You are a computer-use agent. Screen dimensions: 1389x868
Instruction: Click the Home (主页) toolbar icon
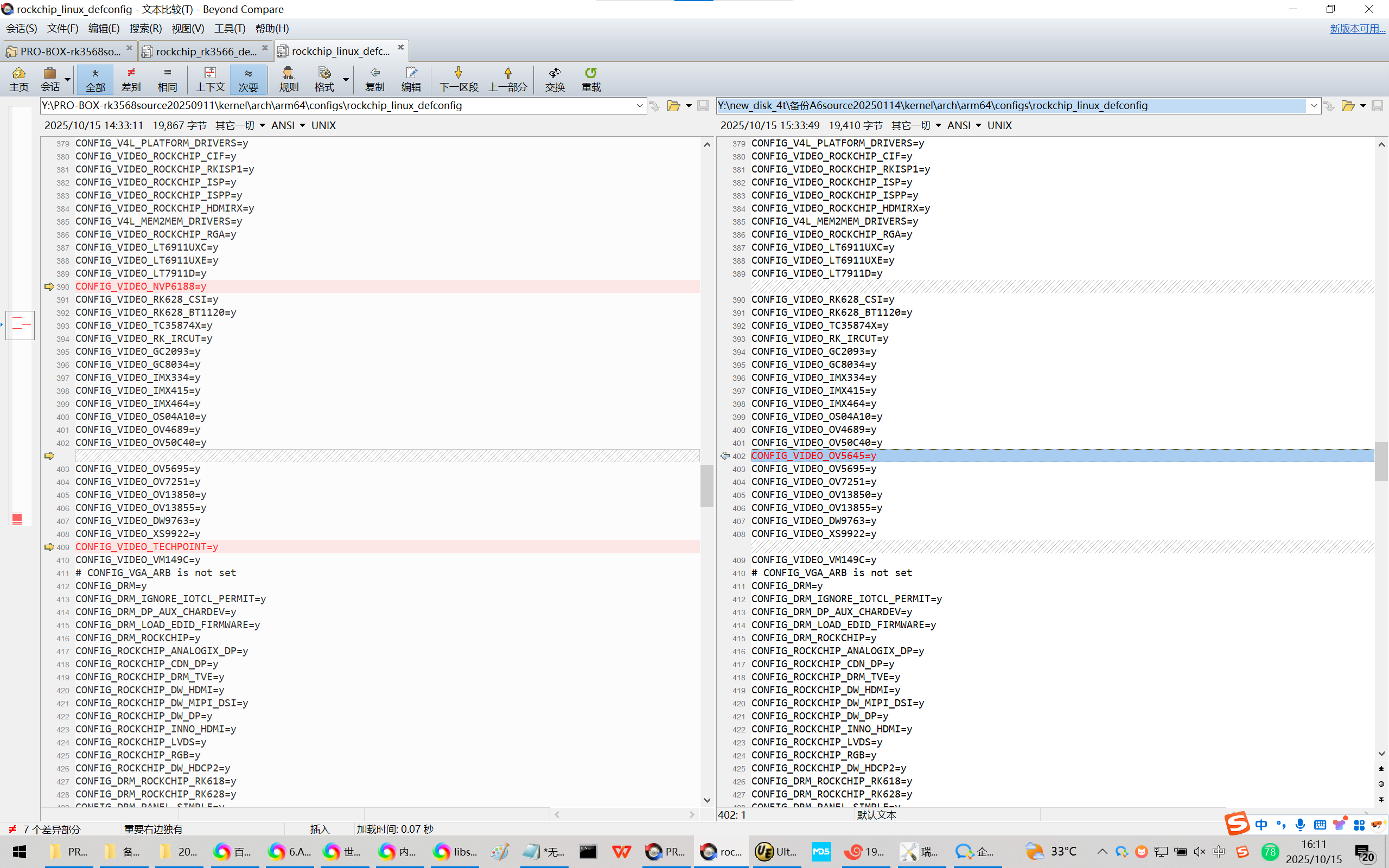(18, 79)
